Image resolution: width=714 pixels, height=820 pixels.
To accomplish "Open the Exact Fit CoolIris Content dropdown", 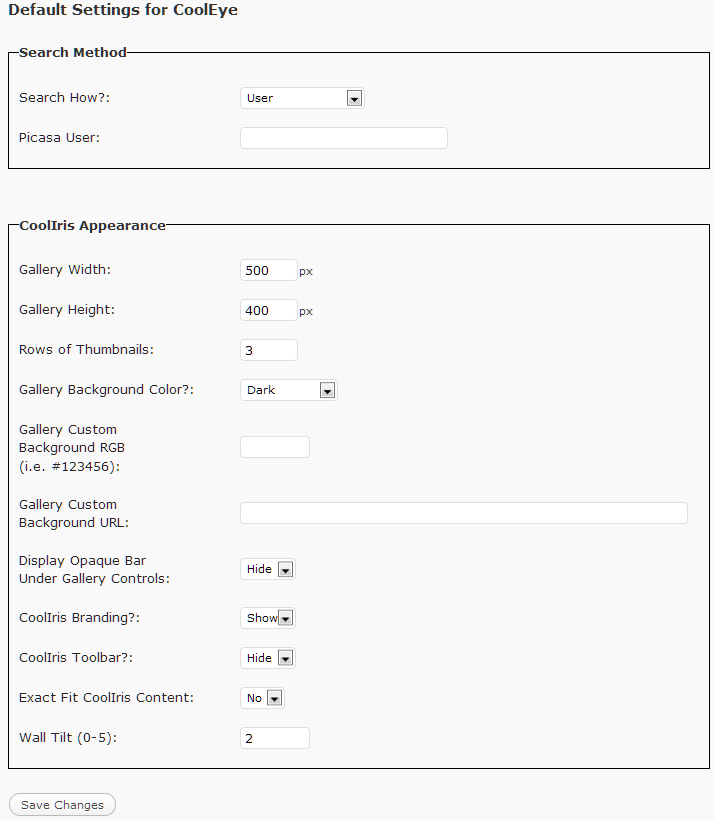I will click(262, 698).
